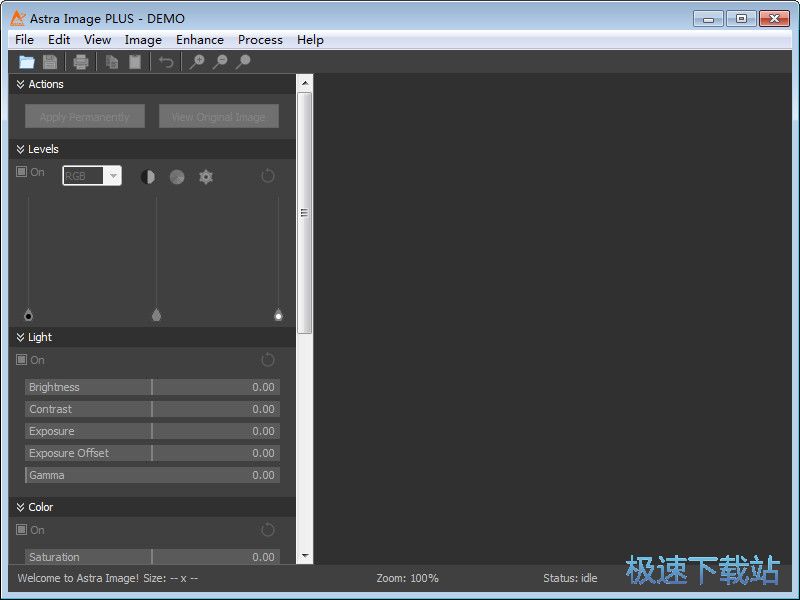The image size is (800, 600).
Task: Reset Levels with circular arrow icon
Action: point(268,176)
